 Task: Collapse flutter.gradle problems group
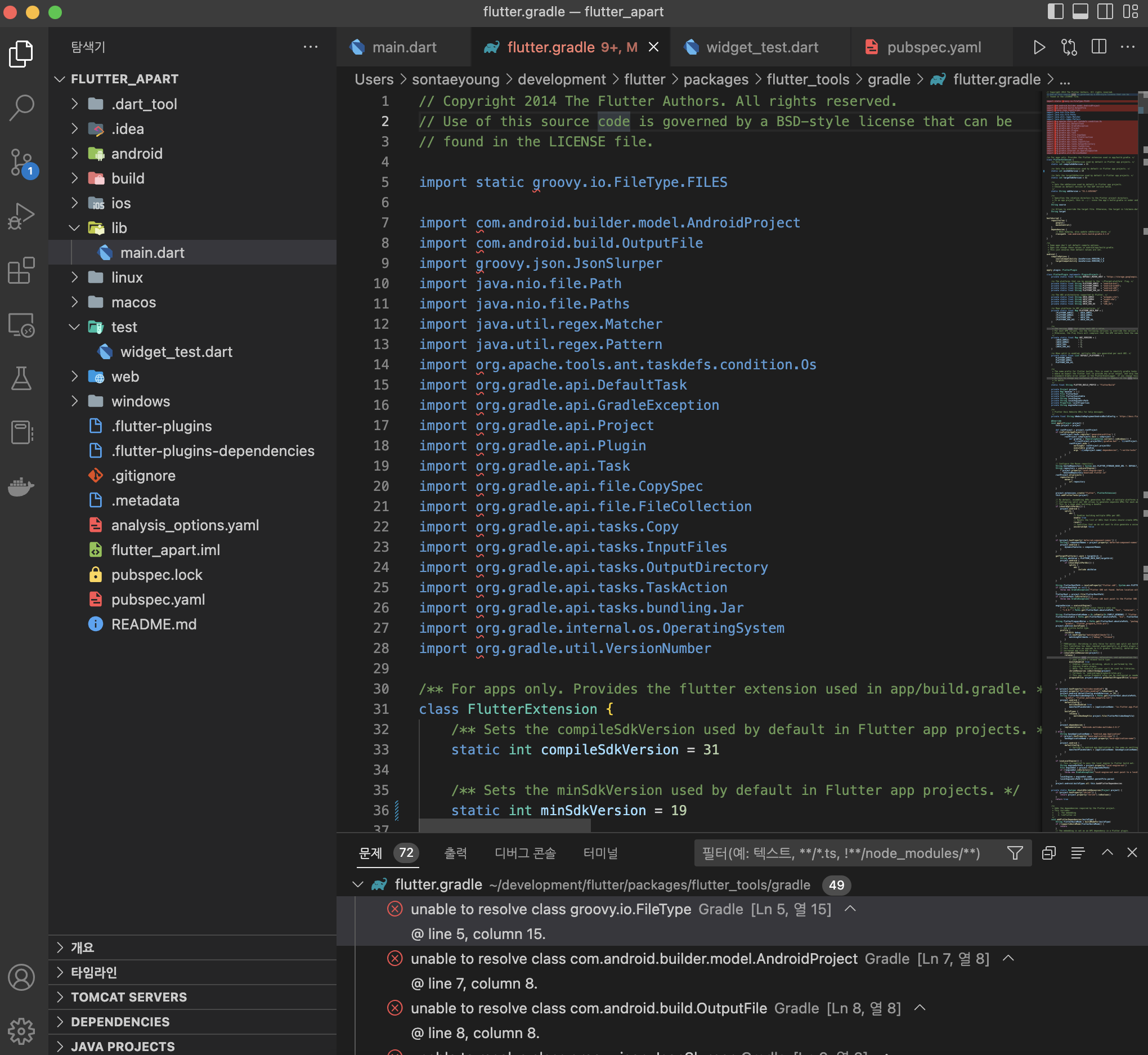click(x=358, y=884)
